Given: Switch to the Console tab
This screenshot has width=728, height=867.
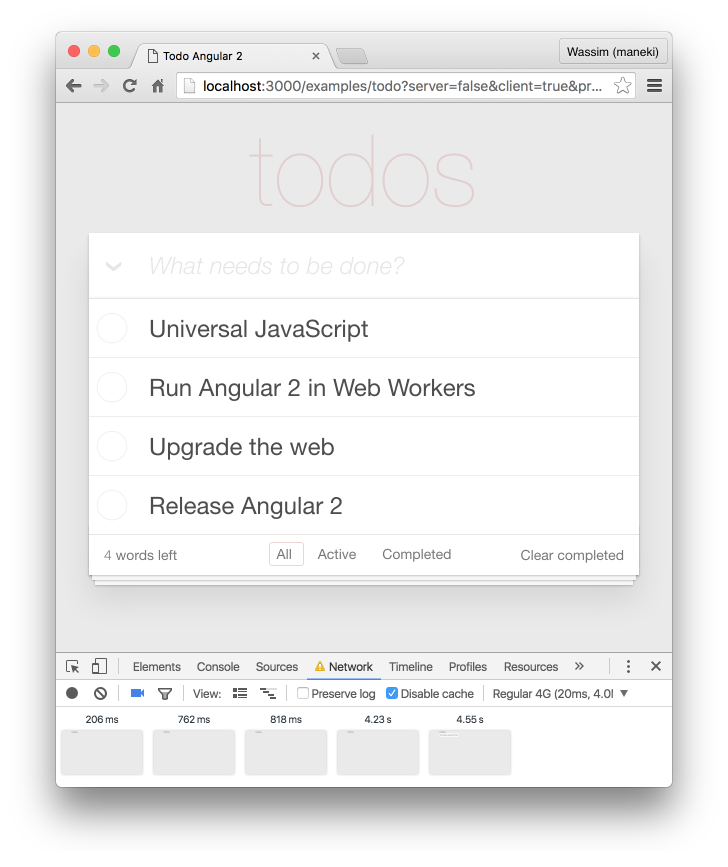Looking at the screenshot, I should pyautogui.click(x=218, y=667).
